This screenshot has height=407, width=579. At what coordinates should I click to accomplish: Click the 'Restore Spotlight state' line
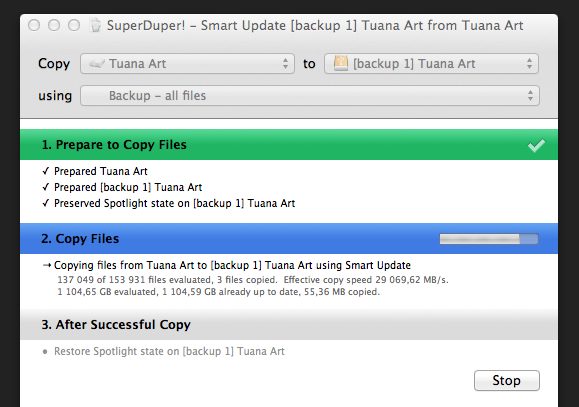click(163, 351)
